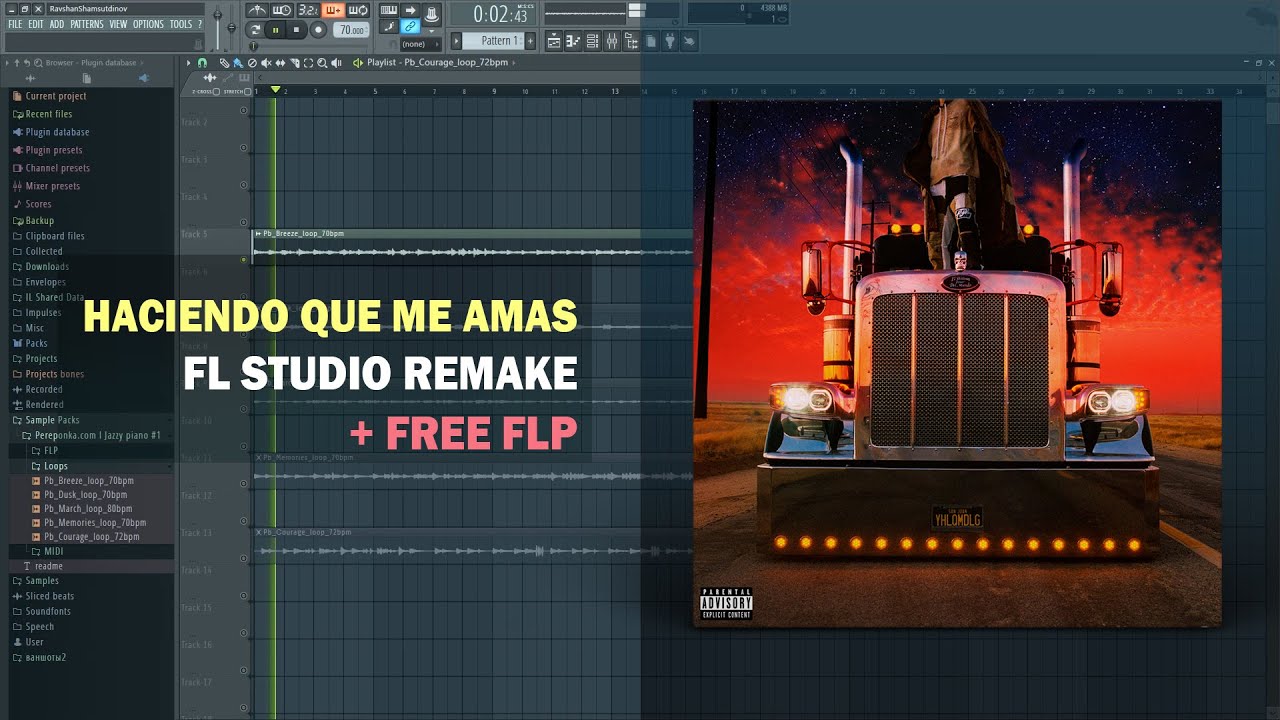Open the readme file
The width and height of the screenshot is (1280, 720).
(43, 566)
